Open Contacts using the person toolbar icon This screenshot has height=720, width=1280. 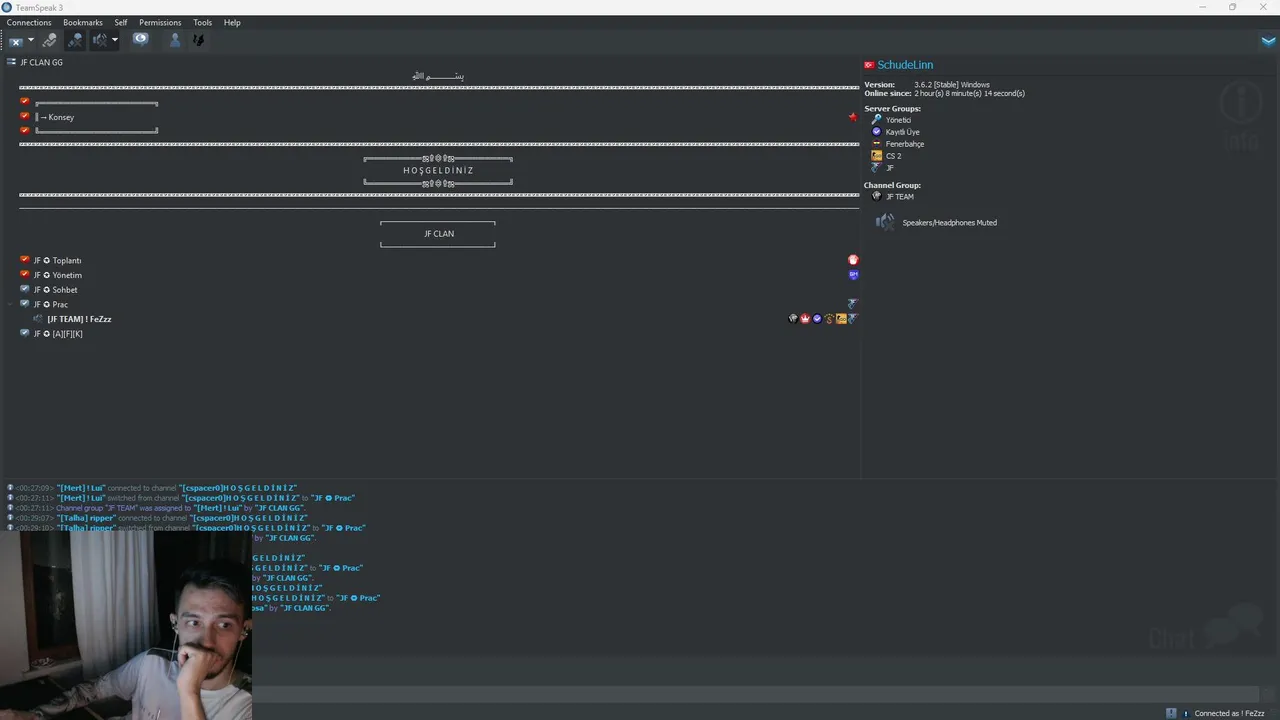coord(175,41)
